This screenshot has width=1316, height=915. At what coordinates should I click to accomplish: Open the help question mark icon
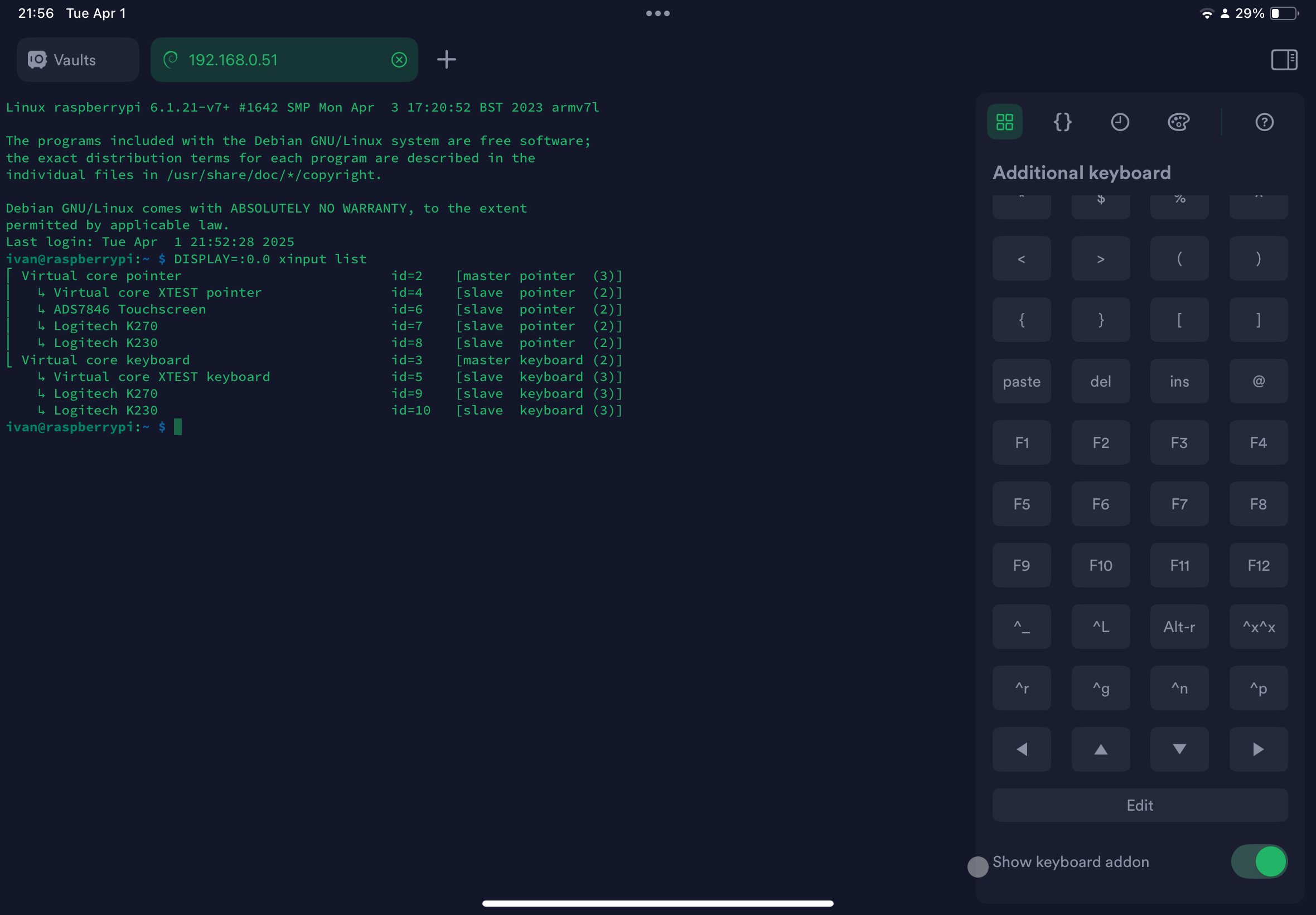(x=1265, y=122)
